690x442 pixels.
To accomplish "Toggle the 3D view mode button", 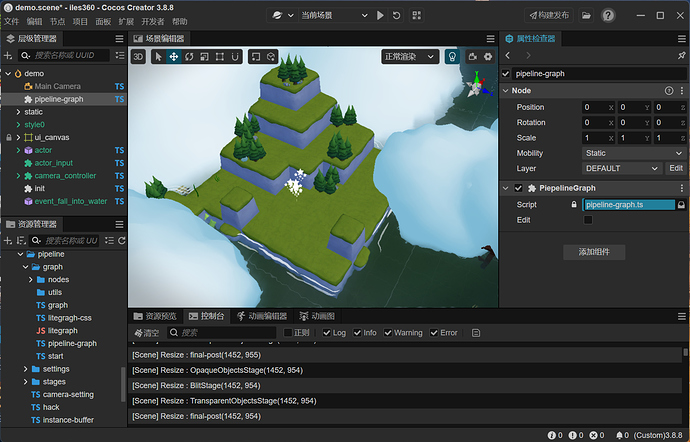I will [x=138, y=56].
